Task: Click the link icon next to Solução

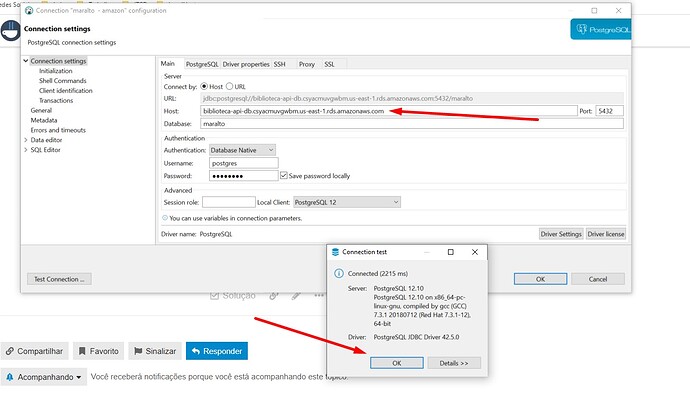Action: [x=274, y=296]
